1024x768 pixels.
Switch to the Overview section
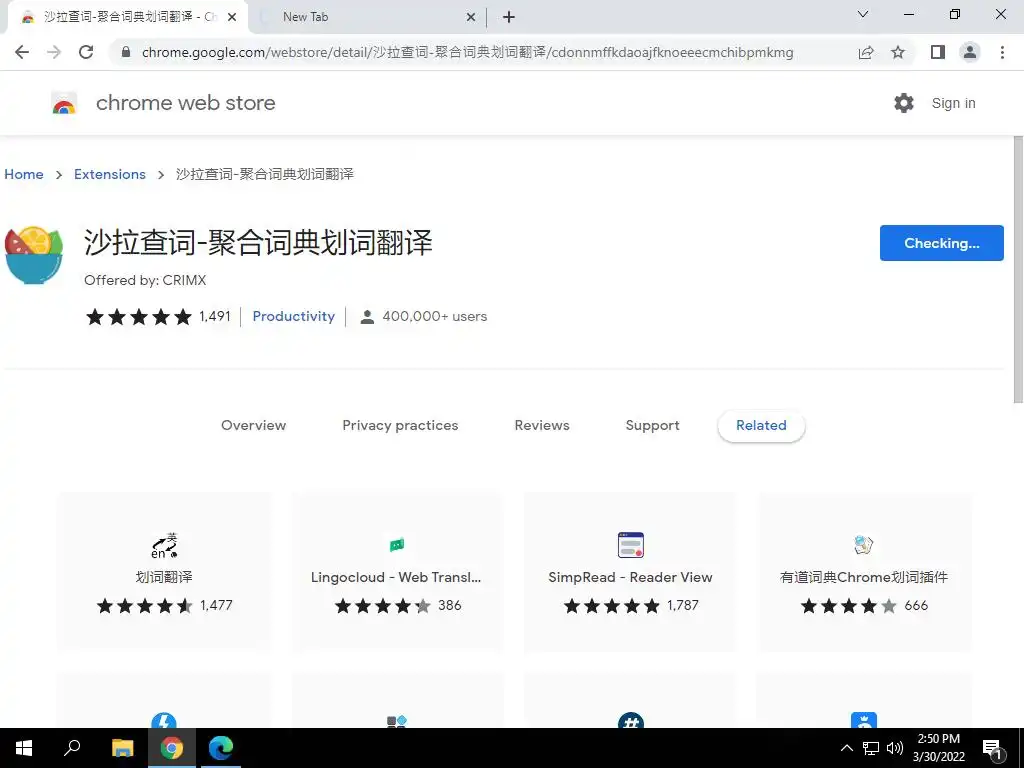pos(253,425)
